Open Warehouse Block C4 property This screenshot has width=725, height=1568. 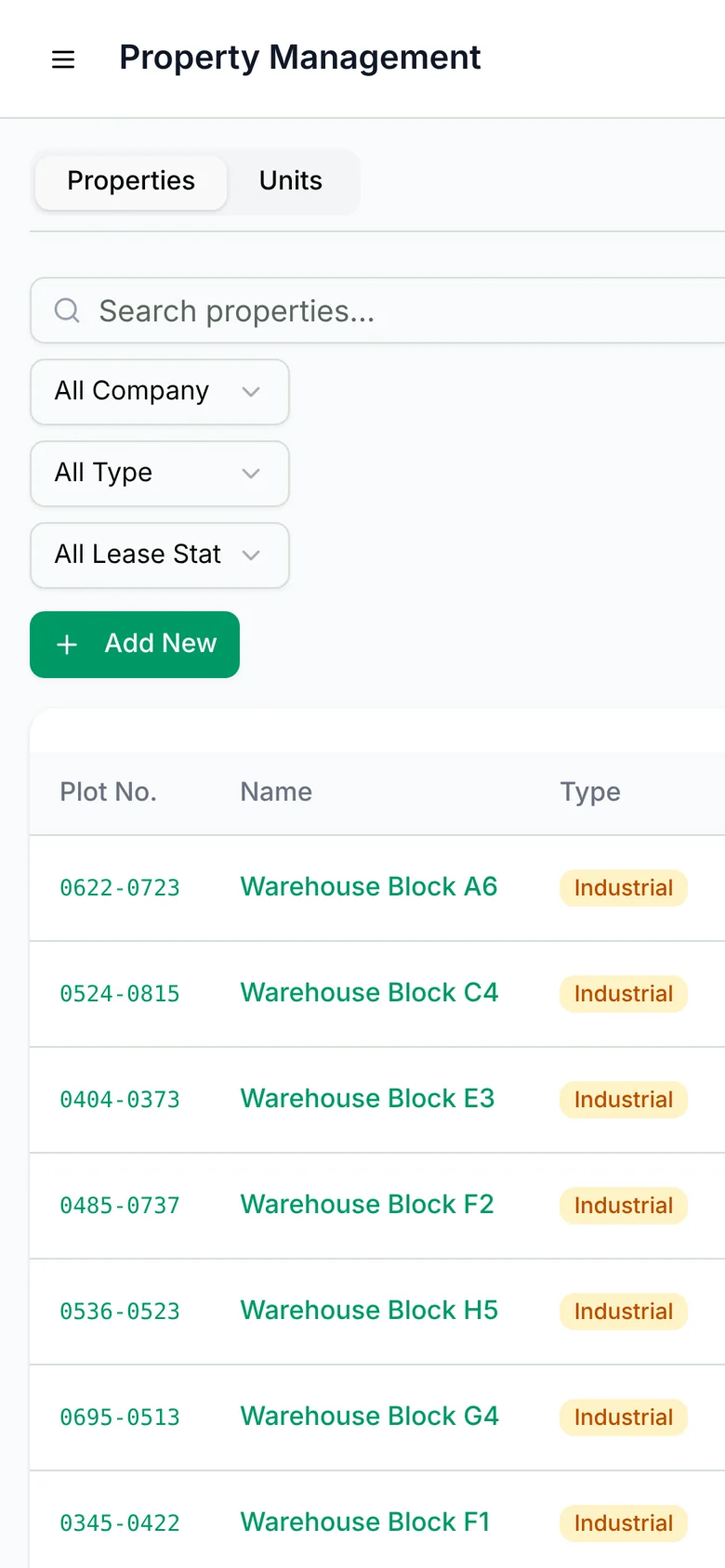click(x=369, y=992)
